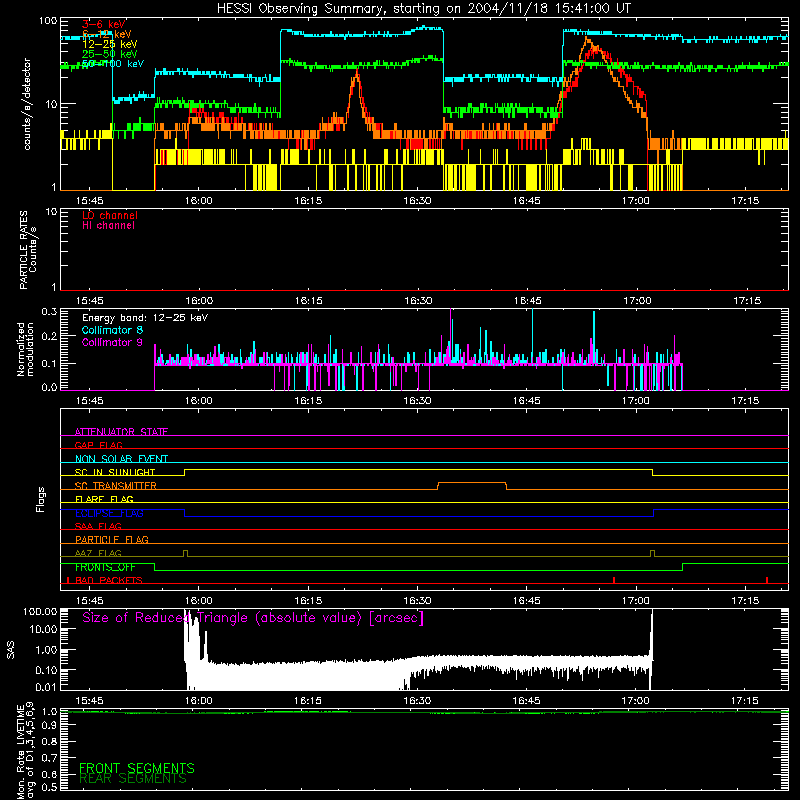Click the Normalized modulation axis label

[x=25, y=349]
